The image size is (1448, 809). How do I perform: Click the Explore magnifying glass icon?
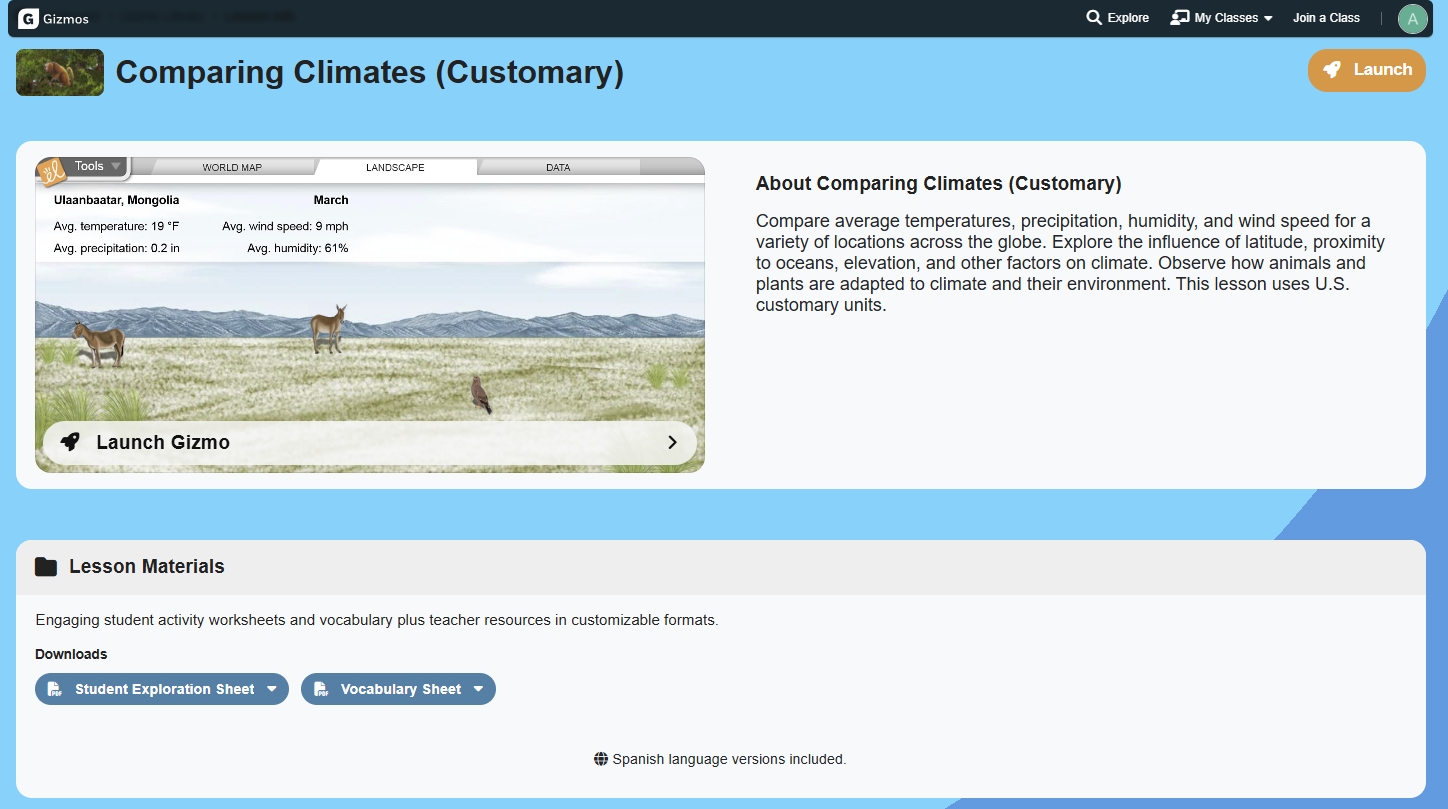[1094, 18]
